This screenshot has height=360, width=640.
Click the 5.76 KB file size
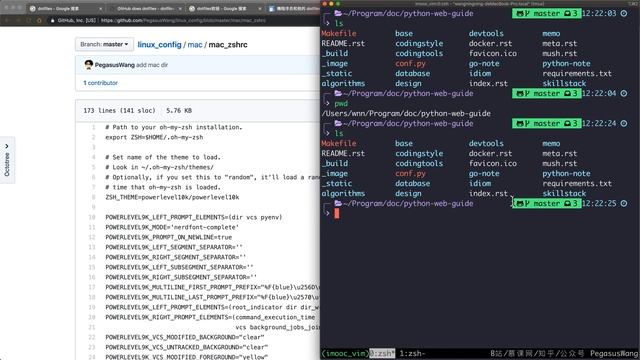pos(179,111)
